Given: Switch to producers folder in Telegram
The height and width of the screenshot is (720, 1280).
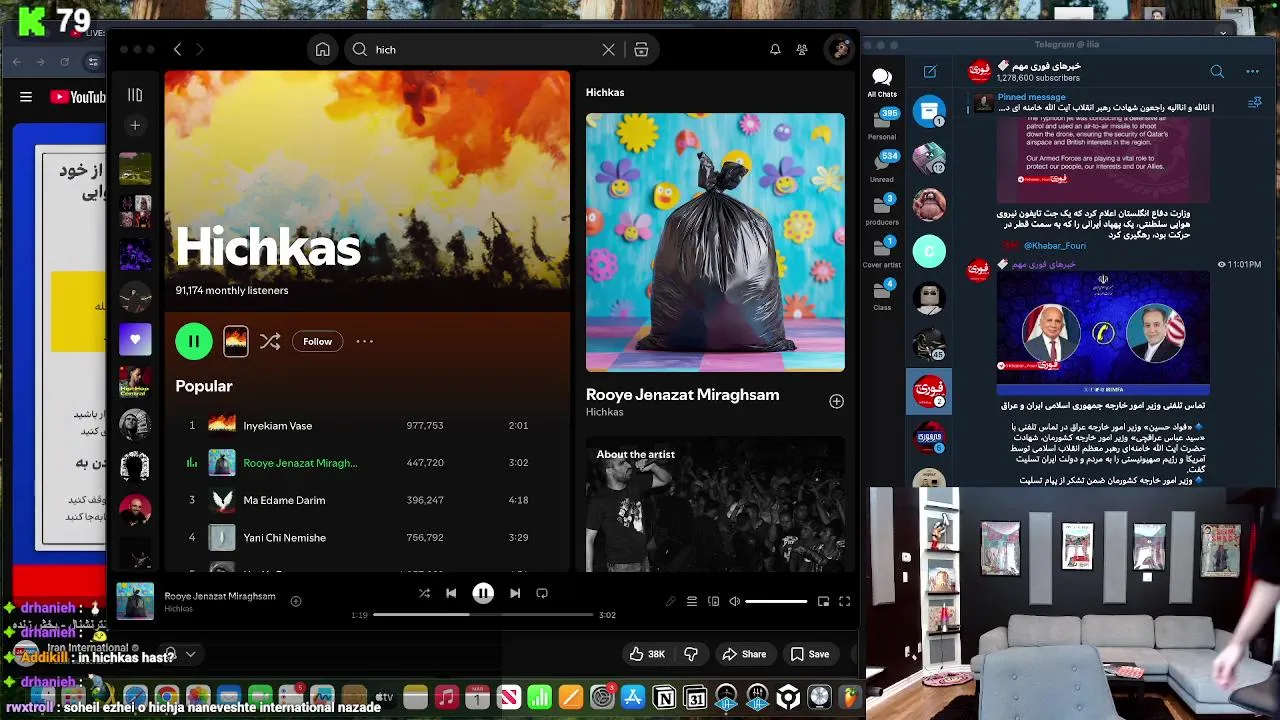Looking at the screenshot, I should tap(882, 210).
